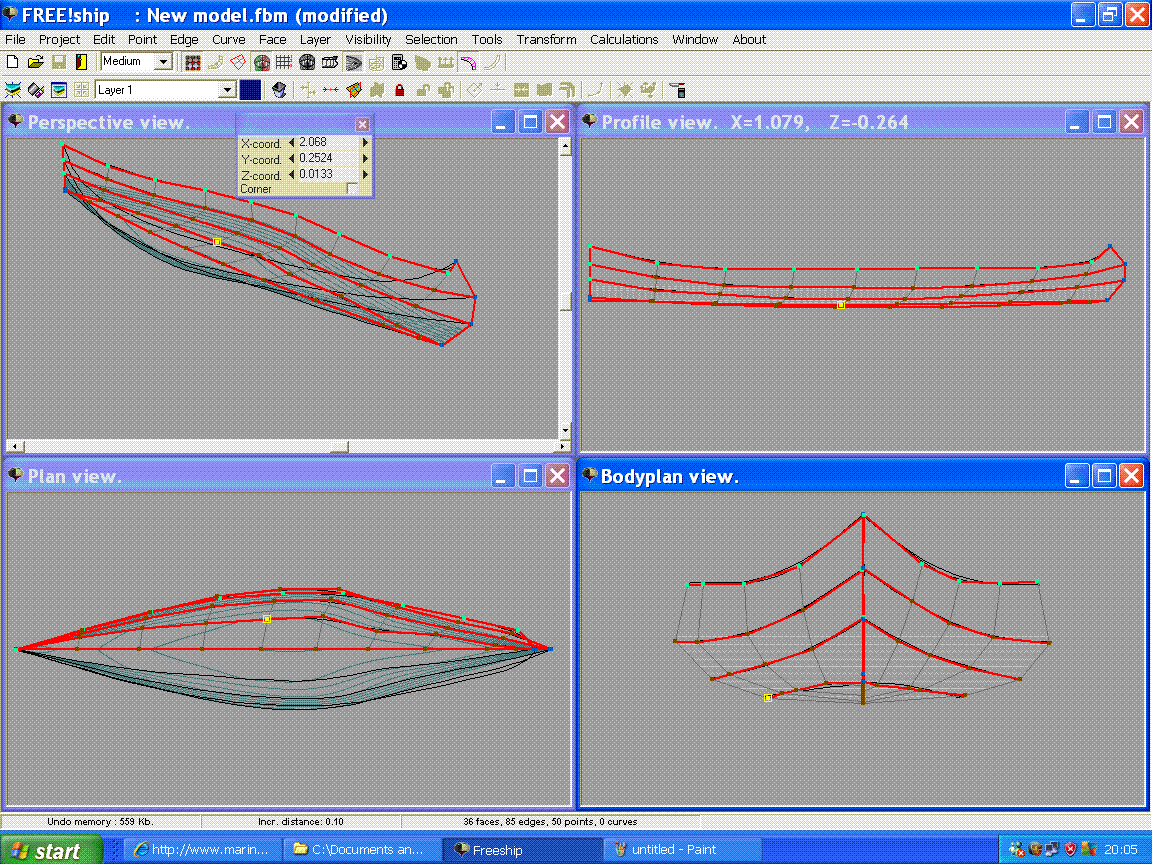Click the red edge with points icon

[x=331, y=90]
